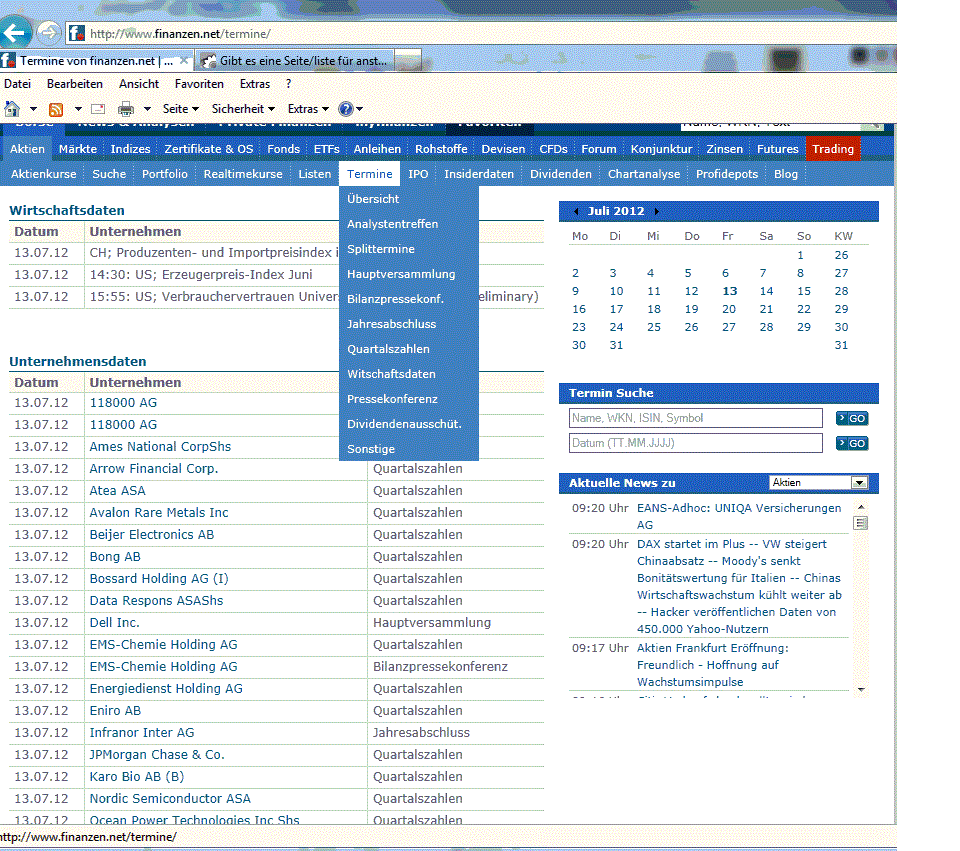
Task: Open the Seite dropdown in toolbar
Action: click(x=180, y=109)
